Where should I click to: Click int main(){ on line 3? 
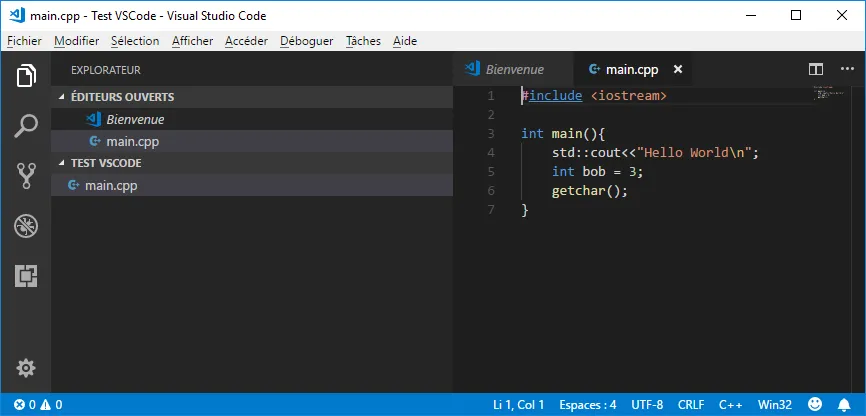coord(564,134)
